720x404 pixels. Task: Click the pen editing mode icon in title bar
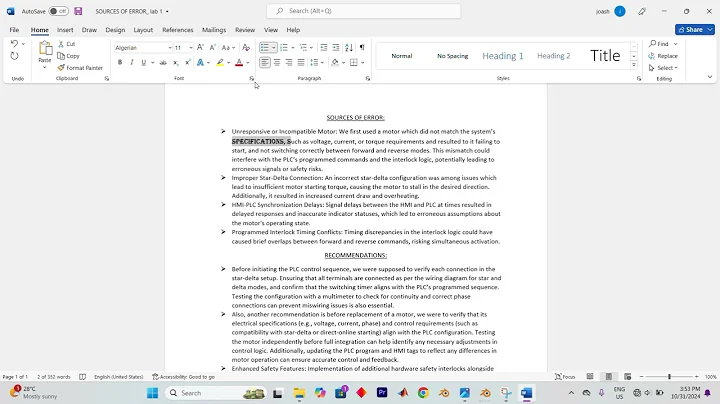[642, 11]
